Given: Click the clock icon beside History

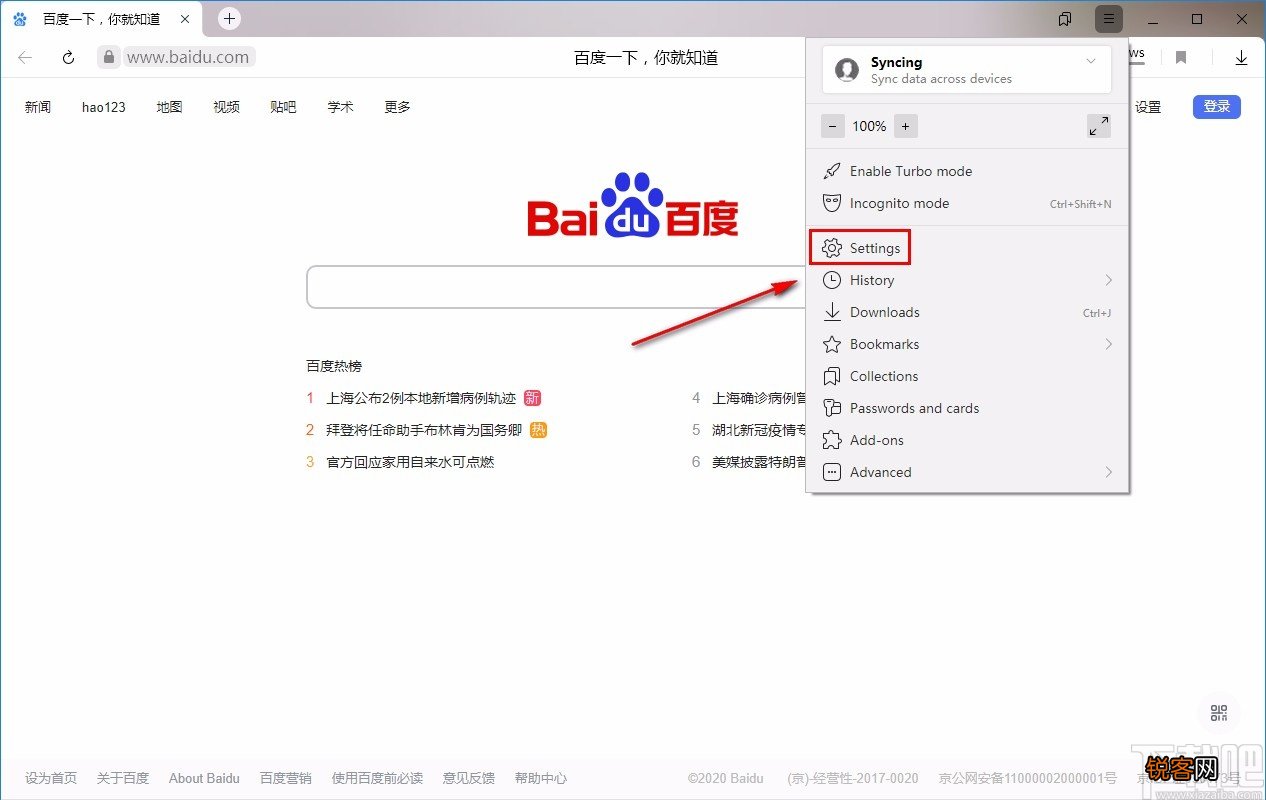Looking at the screenshot, I should pos(831,280).
